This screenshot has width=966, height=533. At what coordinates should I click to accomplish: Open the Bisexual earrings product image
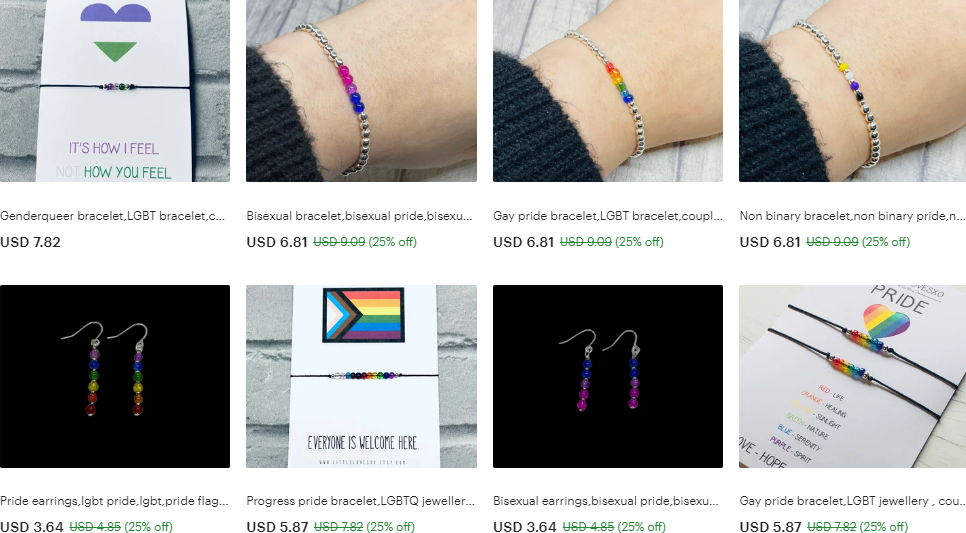pyautogui.click(x=607, y=376)
